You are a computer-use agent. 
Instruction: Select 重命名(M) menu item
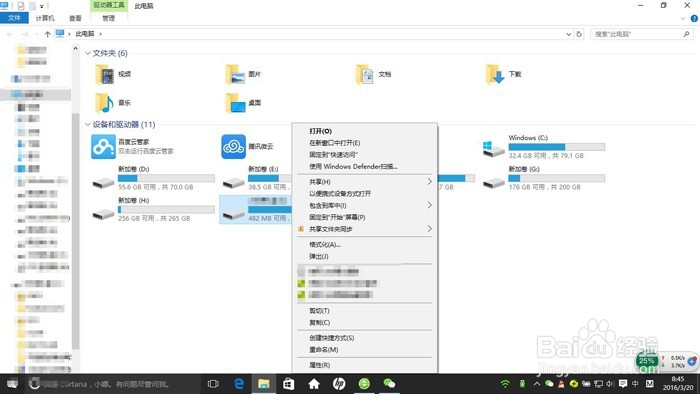tap(324, 349)
